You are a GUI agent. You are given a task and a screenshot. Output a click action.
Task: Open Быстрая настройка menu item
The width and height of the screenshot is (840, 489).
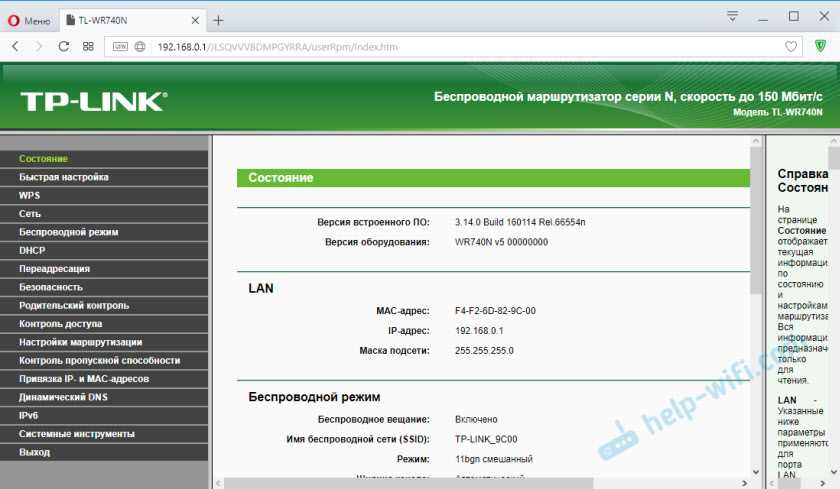pyautogui.click(x=104, y=177)
